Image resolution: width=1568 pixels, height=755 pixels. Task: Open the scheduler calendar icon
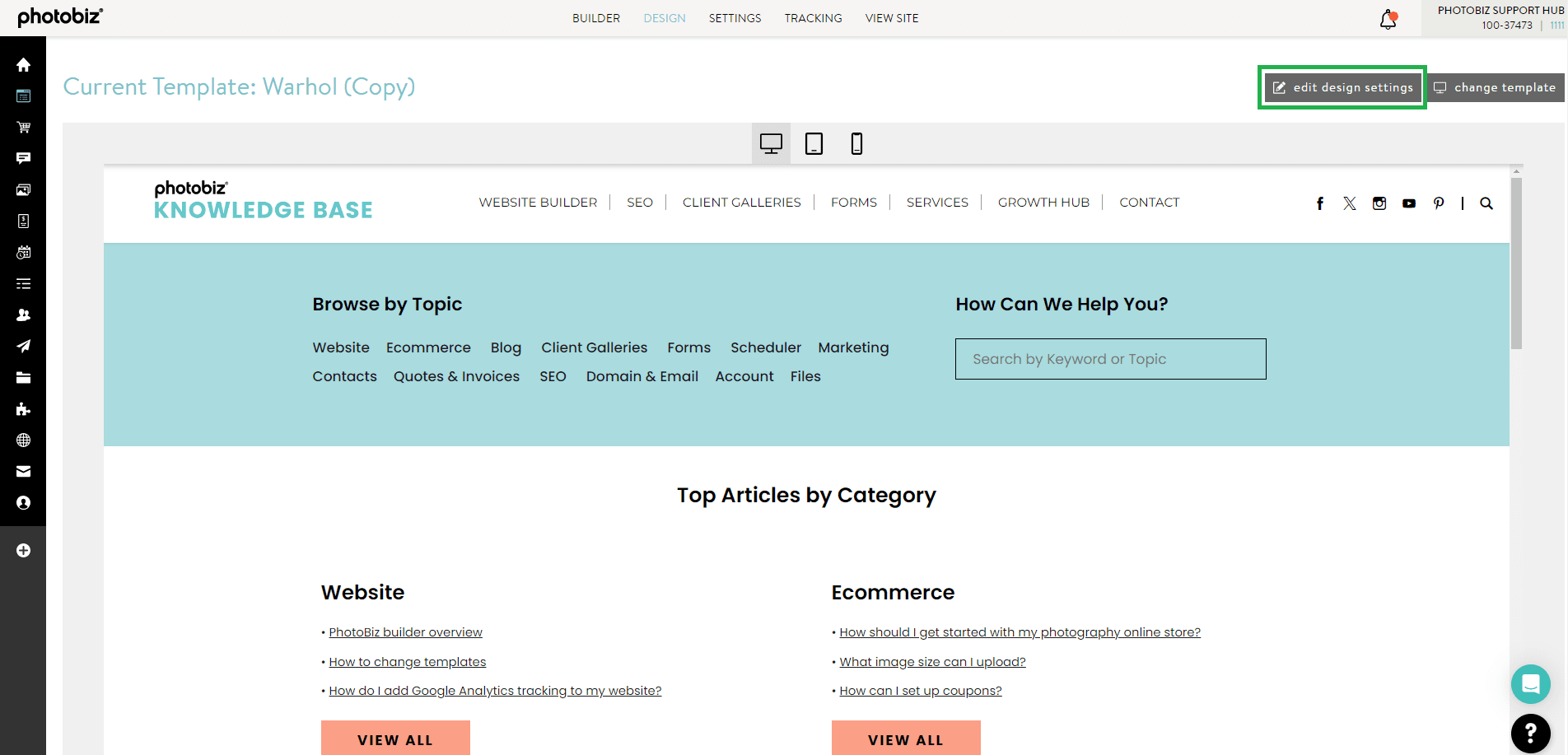point(23,252)
